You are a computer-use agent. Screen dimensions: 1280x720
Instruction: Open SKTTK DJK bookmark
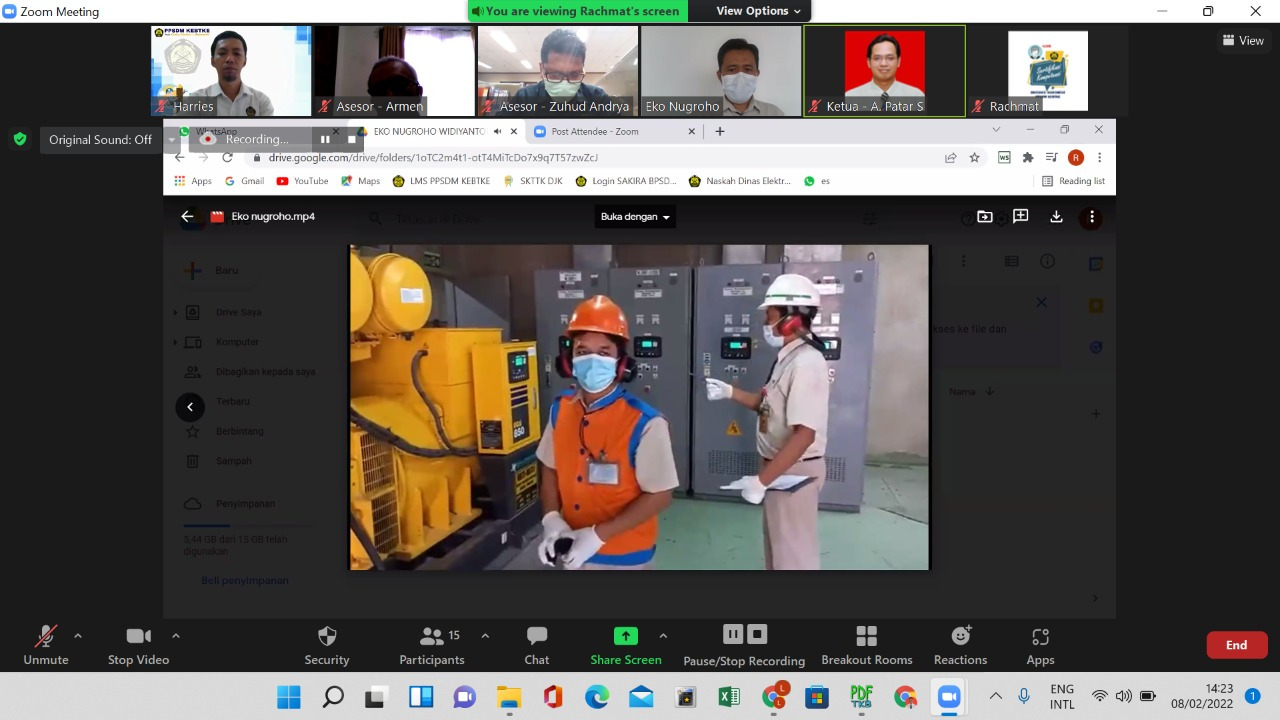(x=533, y=181)
